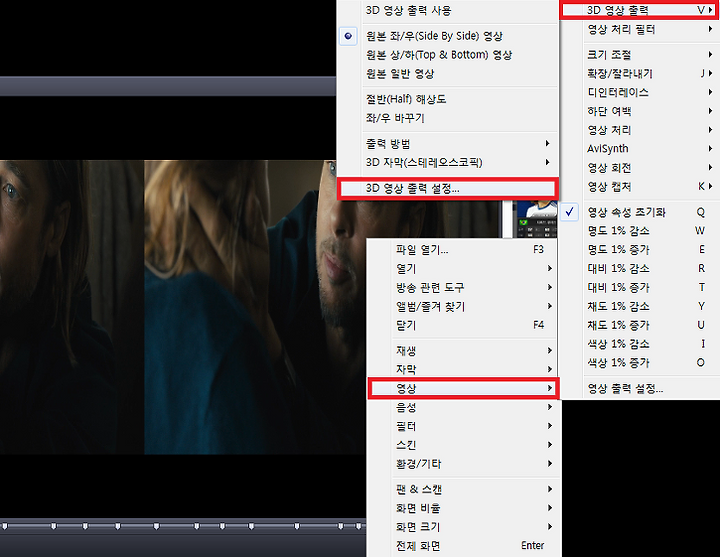Choose 채도 1% 감소
The height and width of the screenshot is (557, 720).
click(x=640, y=306)
